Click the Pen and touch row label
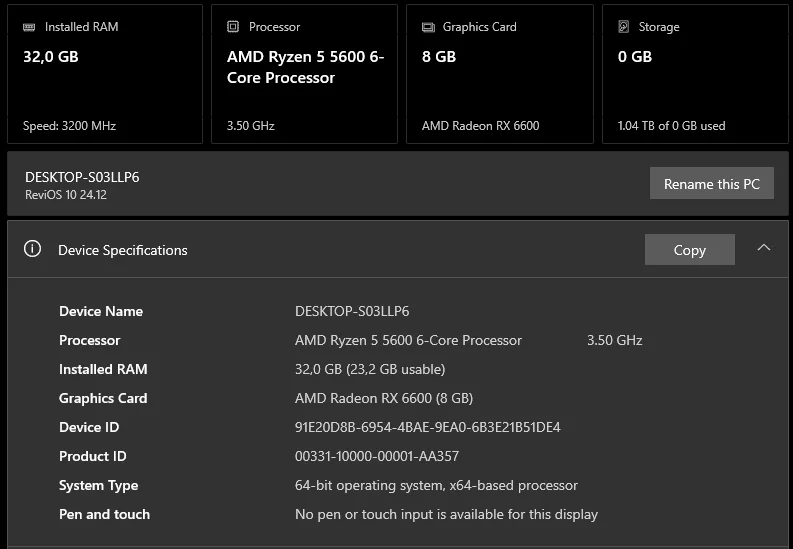Viewport: 793px width, 549px height. (x=104, y=514)
